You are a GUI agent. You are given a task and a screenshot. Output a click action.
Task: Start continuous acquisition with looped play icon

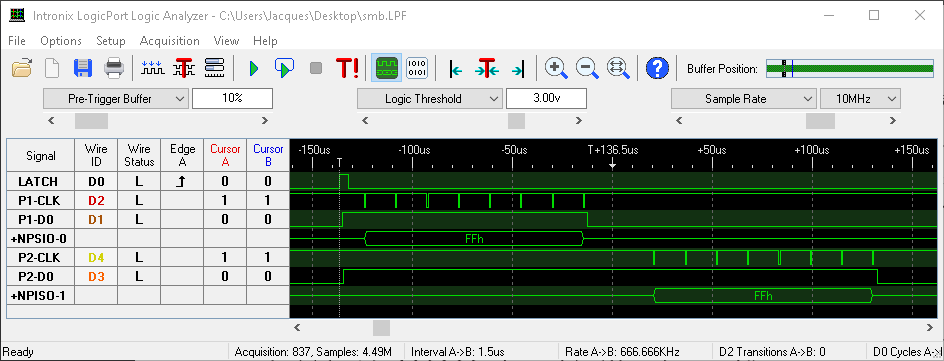click(284, 68)
